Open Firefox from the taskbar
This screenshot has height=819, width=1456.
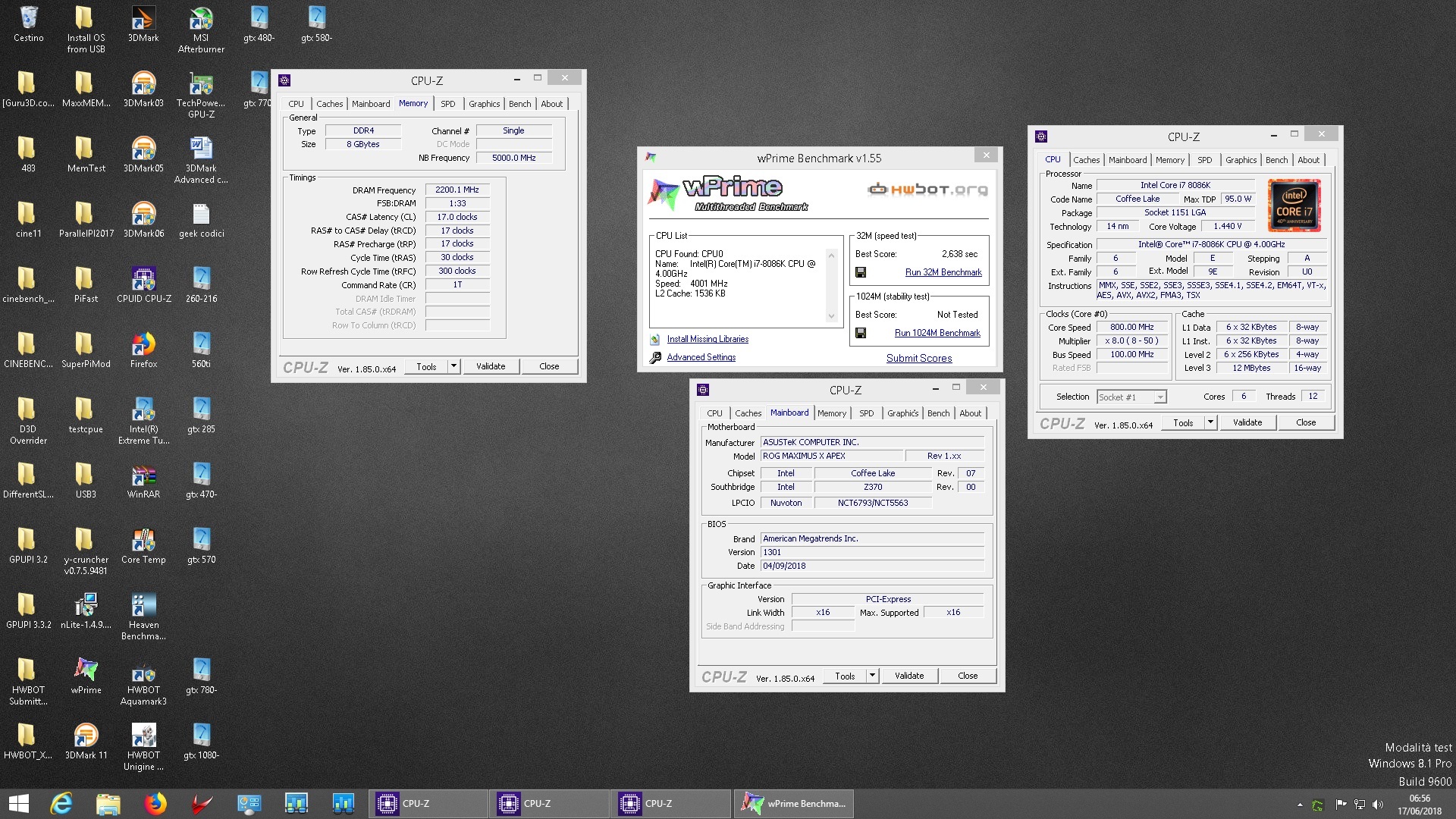point(155,804)
